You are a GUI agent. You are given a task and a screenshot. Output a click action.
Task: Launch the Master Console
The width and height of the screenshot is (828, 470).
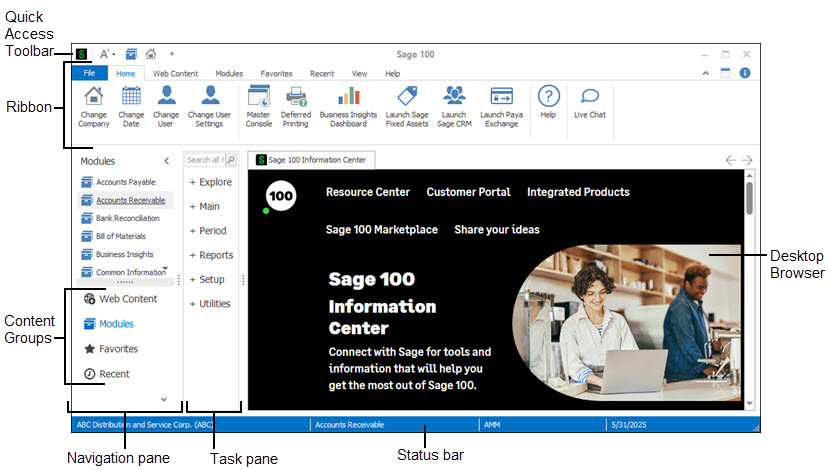pyautogui.click(x=258, y=97)
